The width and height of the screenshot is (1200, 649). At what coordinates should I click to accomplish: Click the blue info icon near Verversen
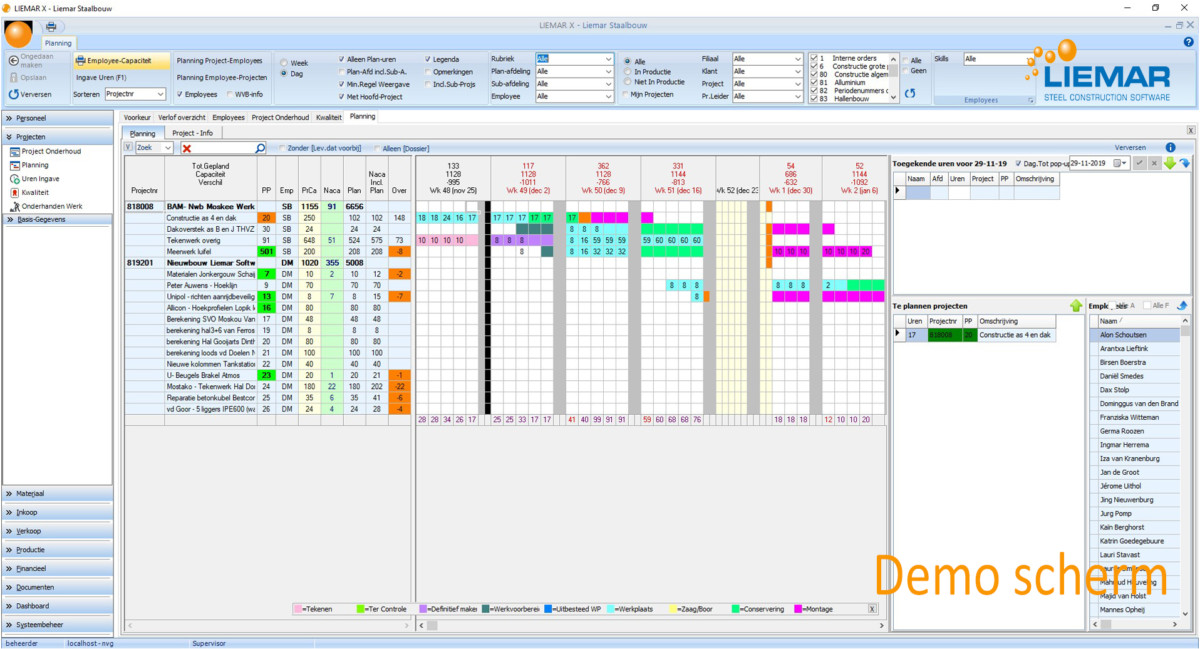pyautogui.click(x=1171, y=147)
